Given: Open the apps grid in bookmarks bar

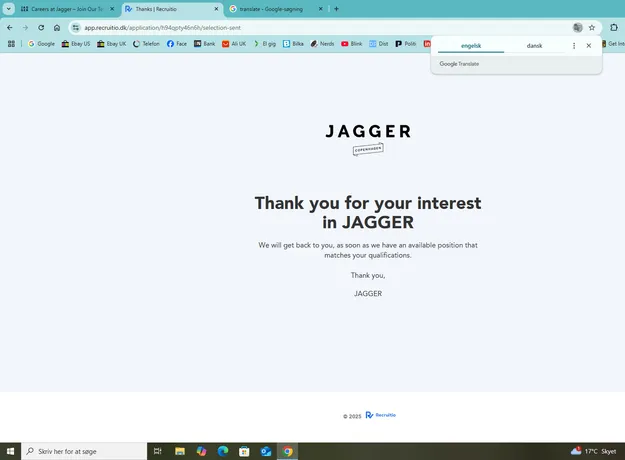Looking at the screenshot, I should pos(11,44).
